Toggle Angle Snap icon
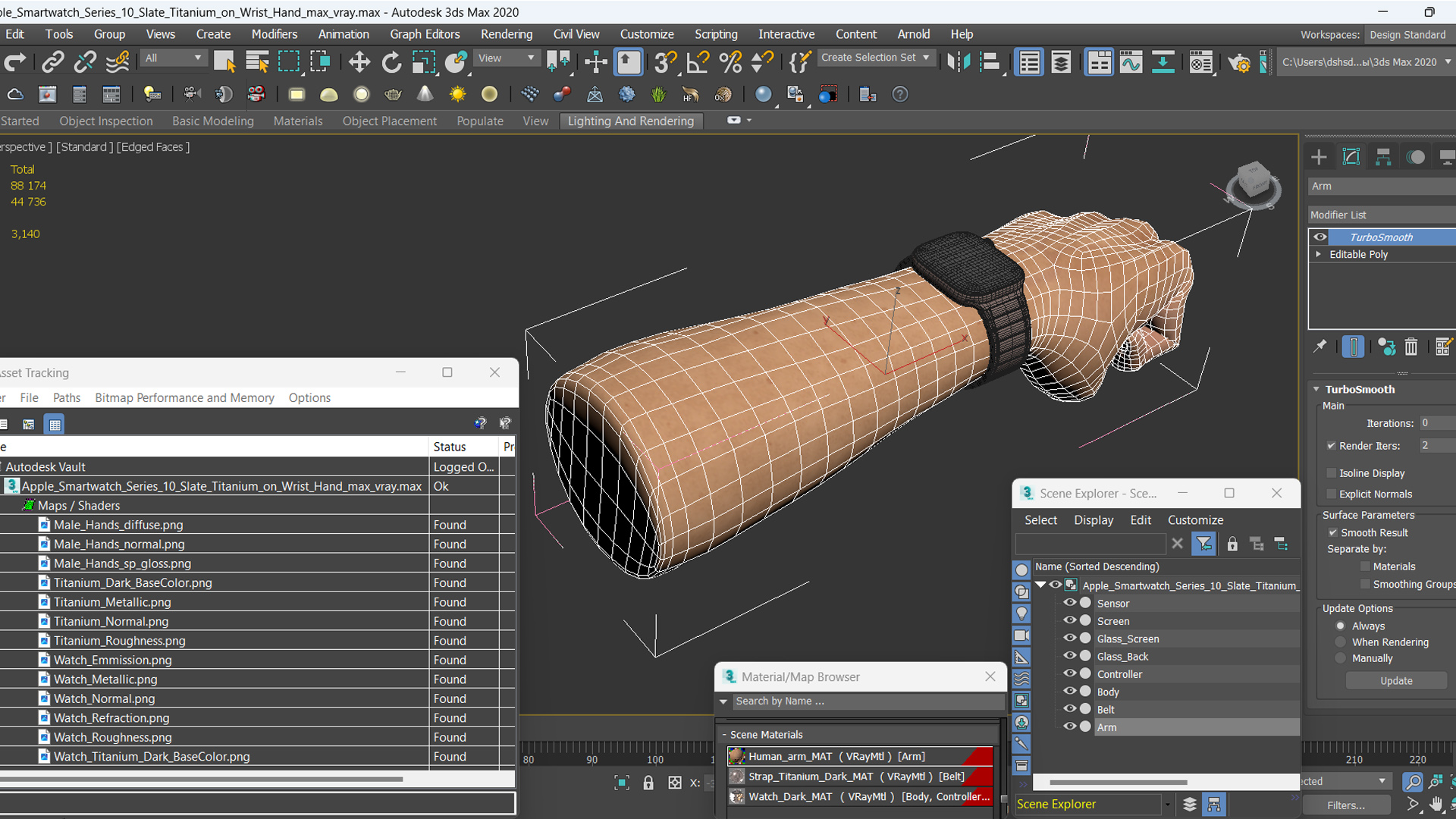The image size is (1456, 819). click(x=698, y=61)
